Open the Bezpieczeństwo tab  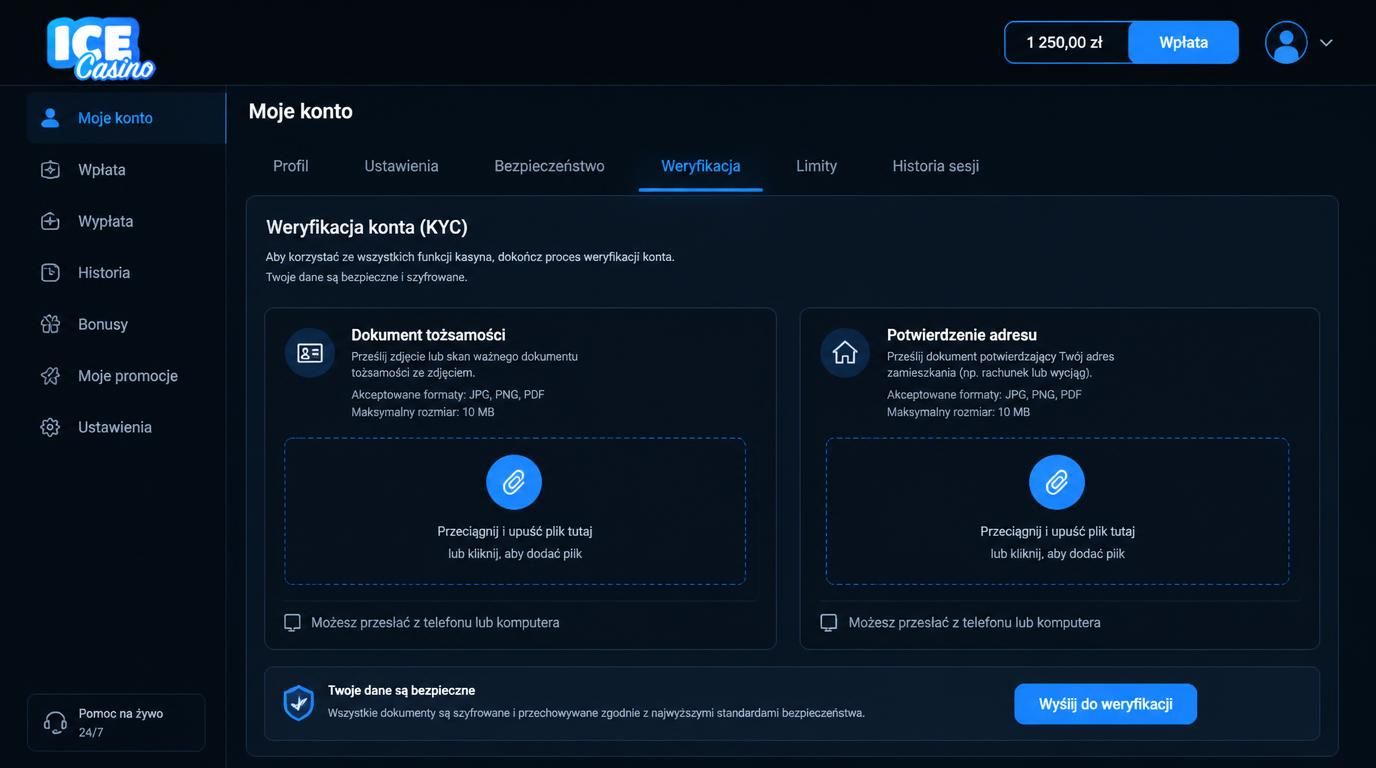point(549,166)
